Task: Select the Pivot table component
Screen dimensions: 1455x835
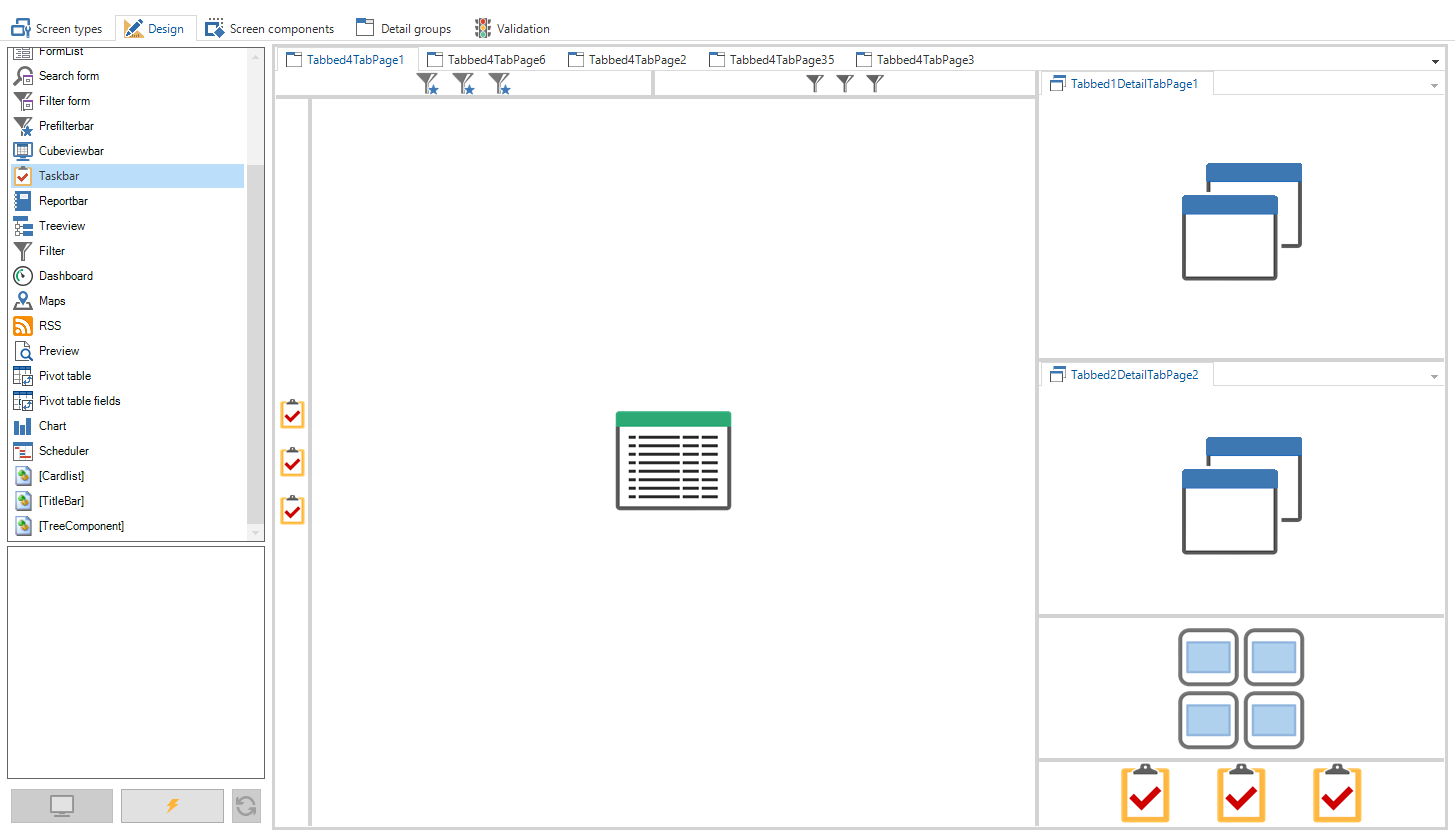Action: tap(127, 376)
